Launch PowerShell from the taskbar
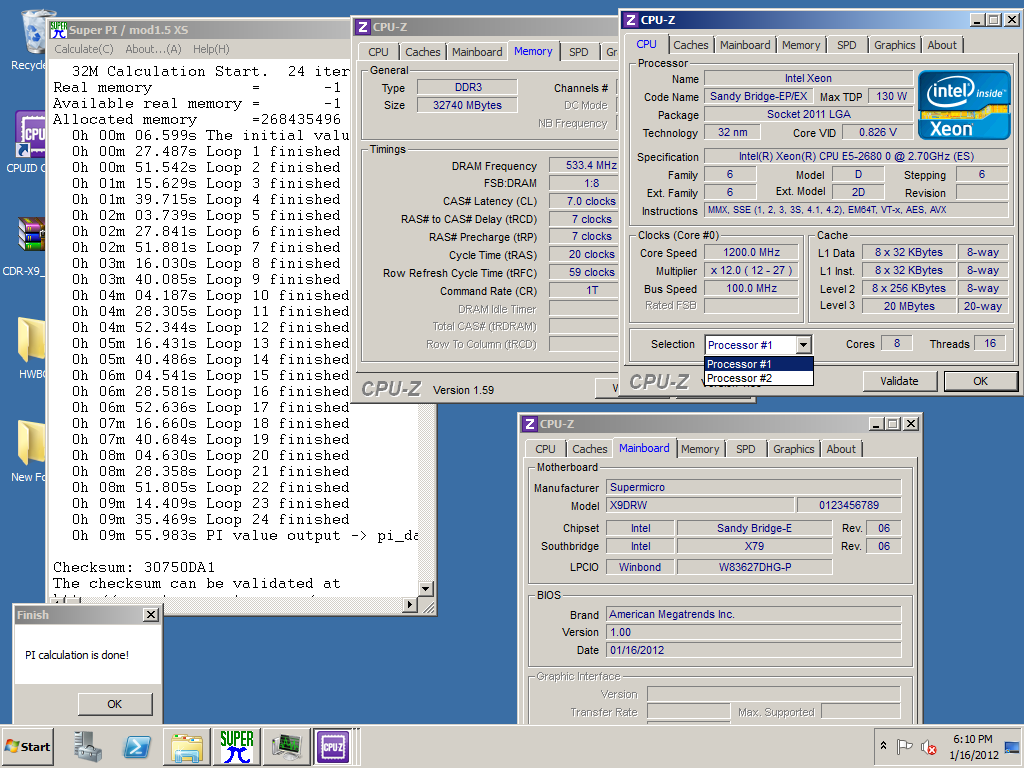 [137, 746]
